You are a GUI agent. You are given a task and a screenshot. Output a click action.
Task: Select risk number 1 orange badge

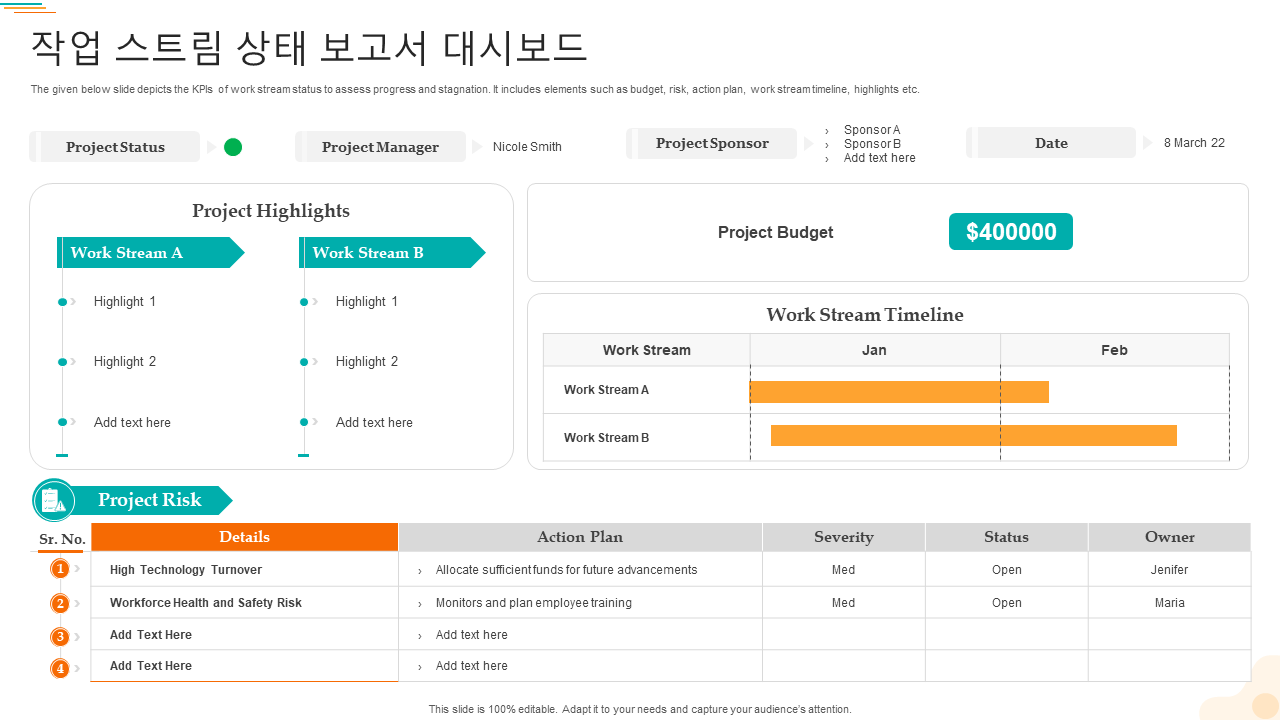(x=60, y=569)
